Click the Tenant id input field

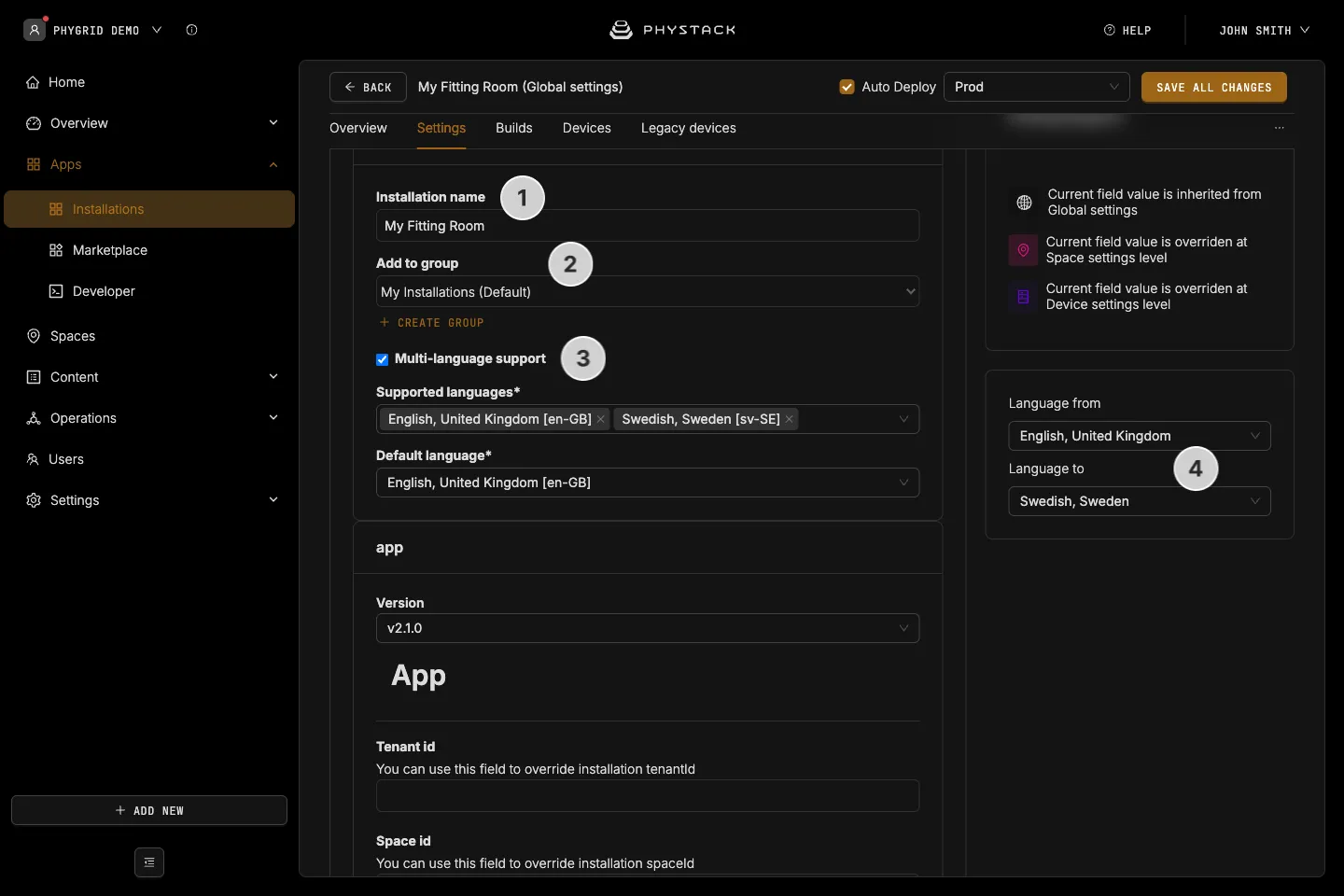click(648, 796)
